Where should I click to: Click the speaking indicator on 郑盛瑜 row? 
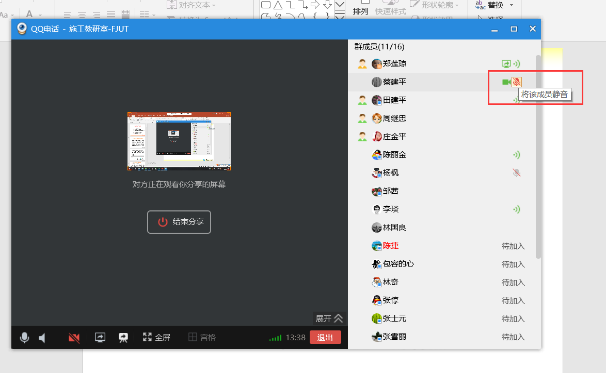tap(517, 64)
